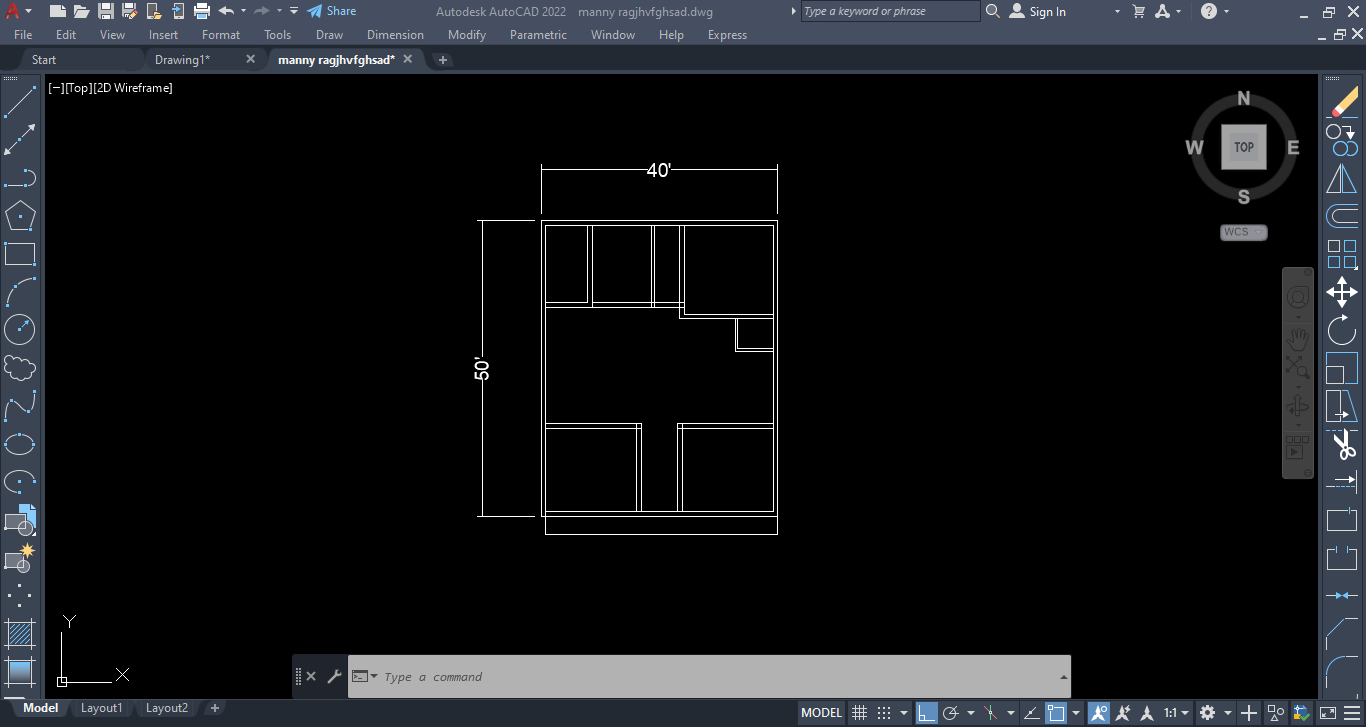Open the Draw menu
Viewport: 1366px width, 727px height.
pos(329,34)
